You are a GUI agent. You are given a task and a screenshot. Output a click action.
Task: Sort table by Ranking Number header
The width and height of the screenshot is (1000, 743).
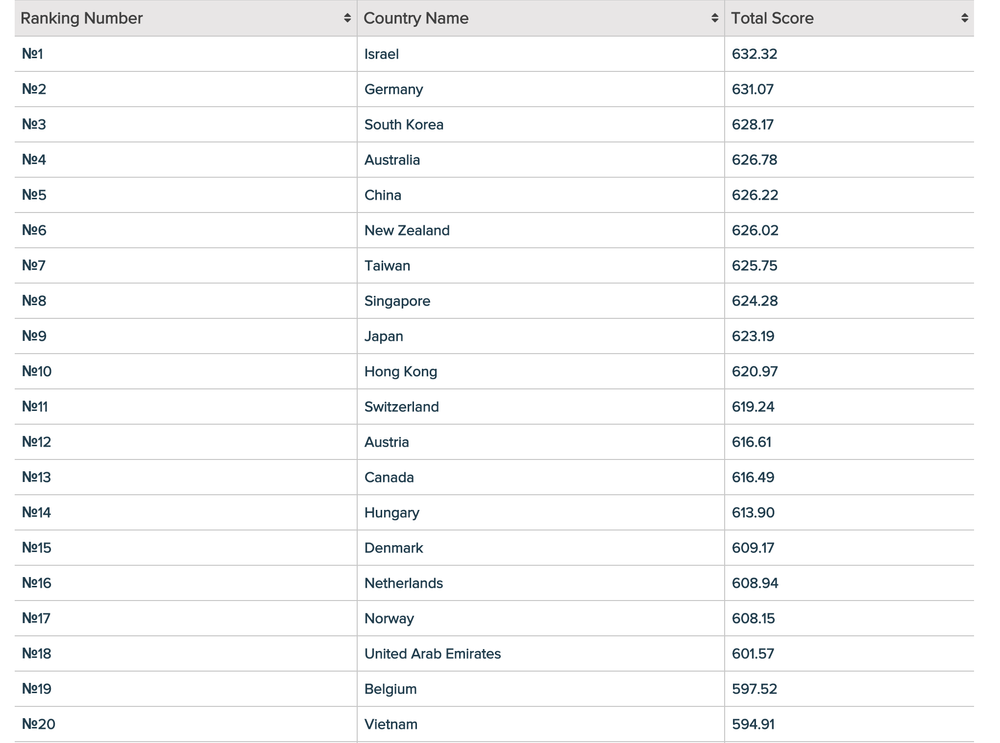click(x=82, y=18)
